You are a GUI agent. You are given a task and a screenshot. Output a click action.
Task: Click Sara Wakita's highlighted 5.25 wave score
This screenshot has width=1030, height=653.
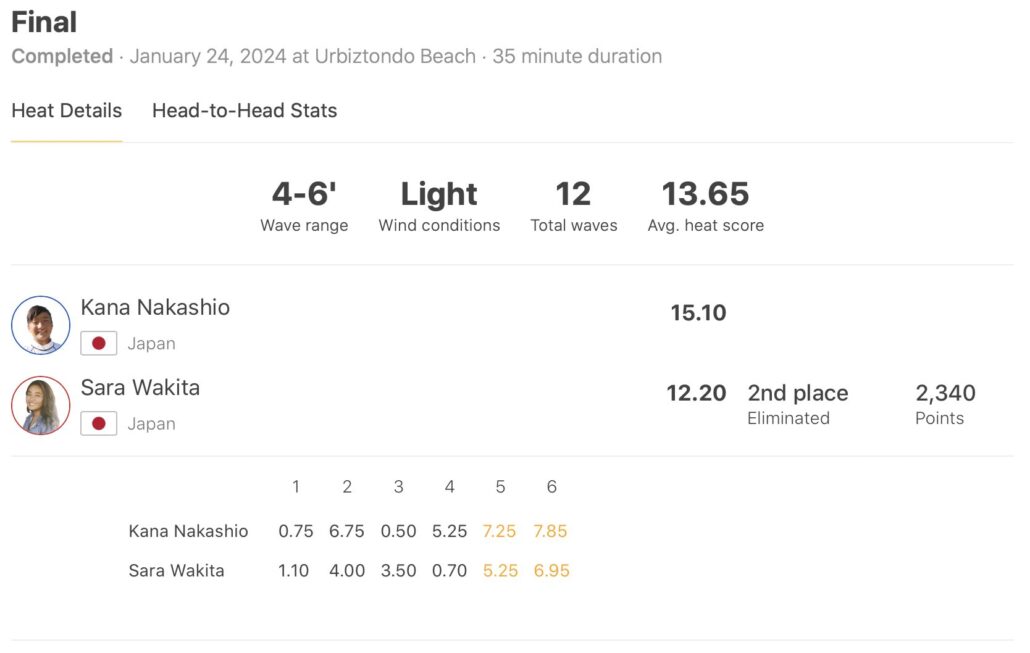pos(500,571)
